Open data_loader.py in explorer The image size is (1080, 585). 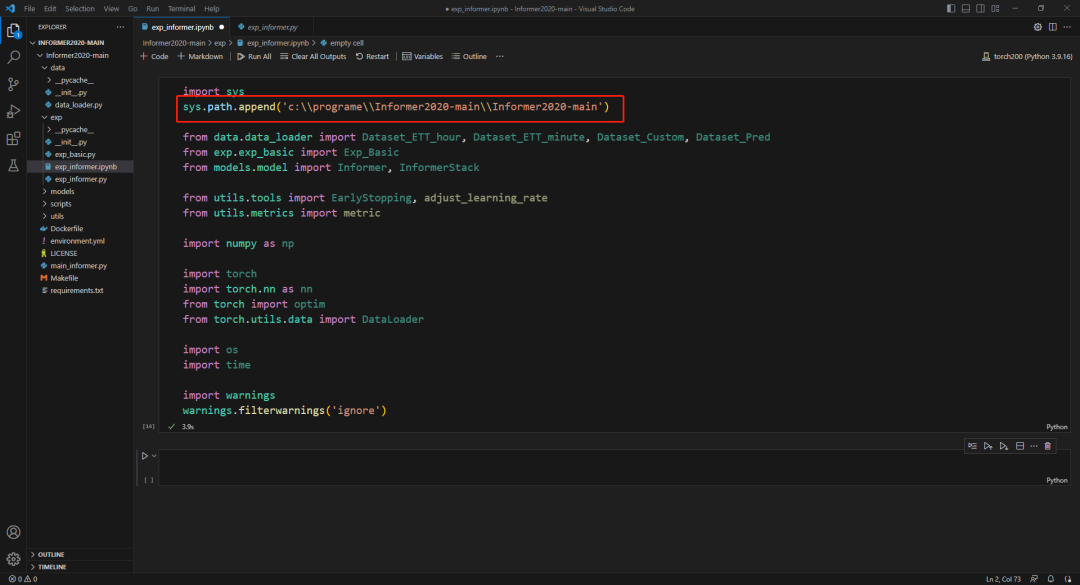[x=80, y=105]
